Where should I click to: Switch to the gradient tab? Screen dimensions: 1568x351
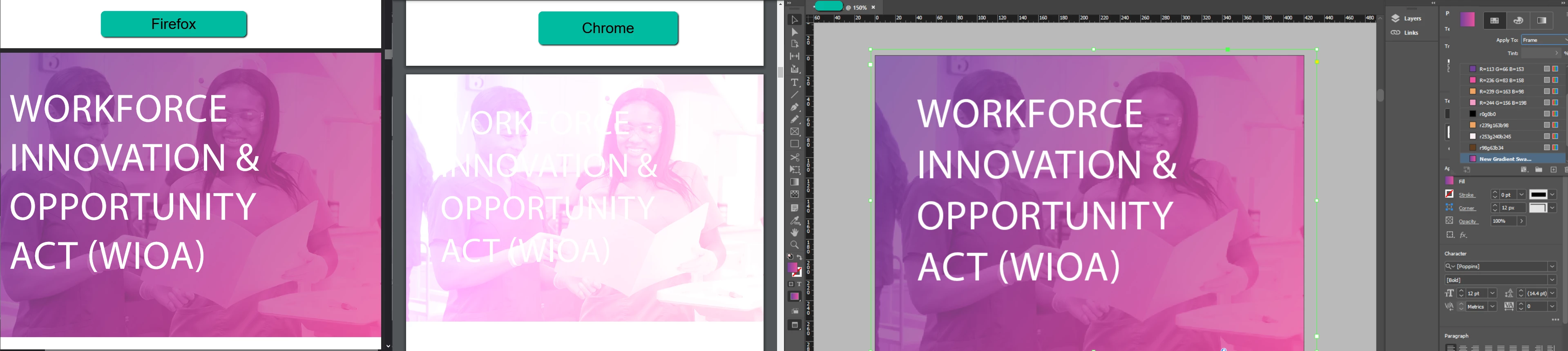point(1542,21)
